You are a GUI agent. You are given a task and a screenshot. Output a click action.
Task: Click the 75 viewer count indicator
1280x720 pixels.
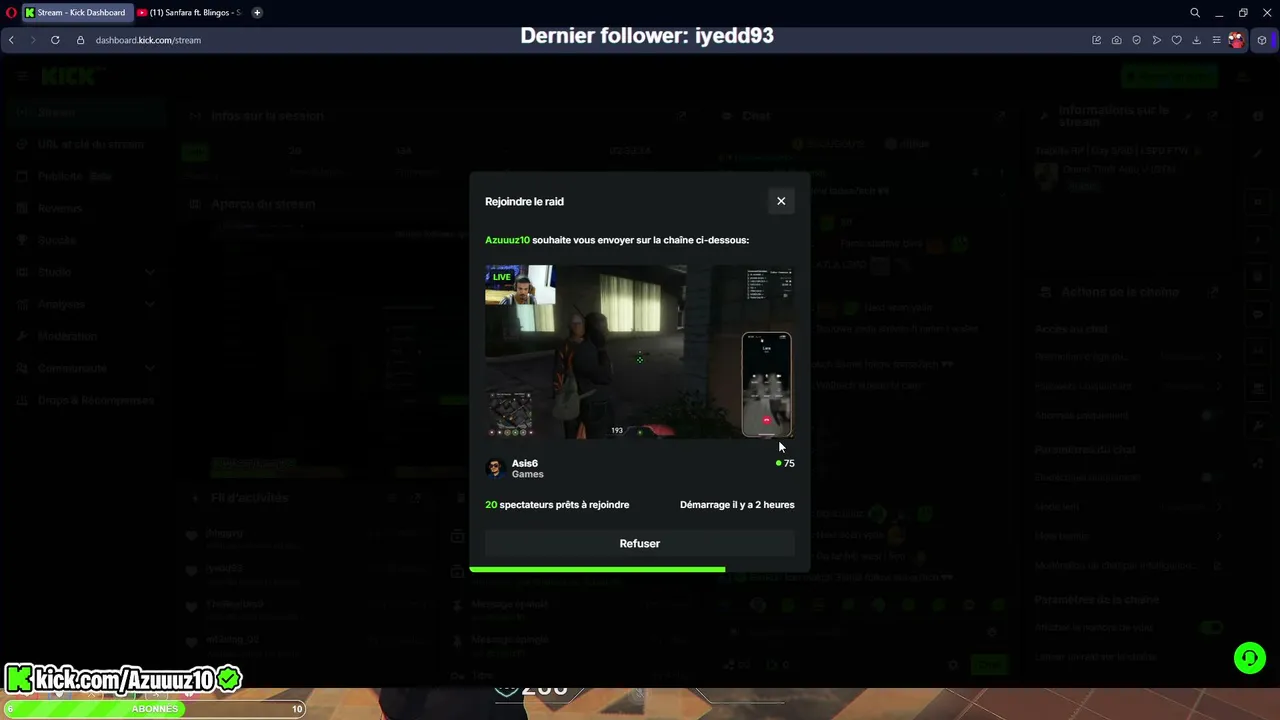pyautogui.click(x=785, y=463)
